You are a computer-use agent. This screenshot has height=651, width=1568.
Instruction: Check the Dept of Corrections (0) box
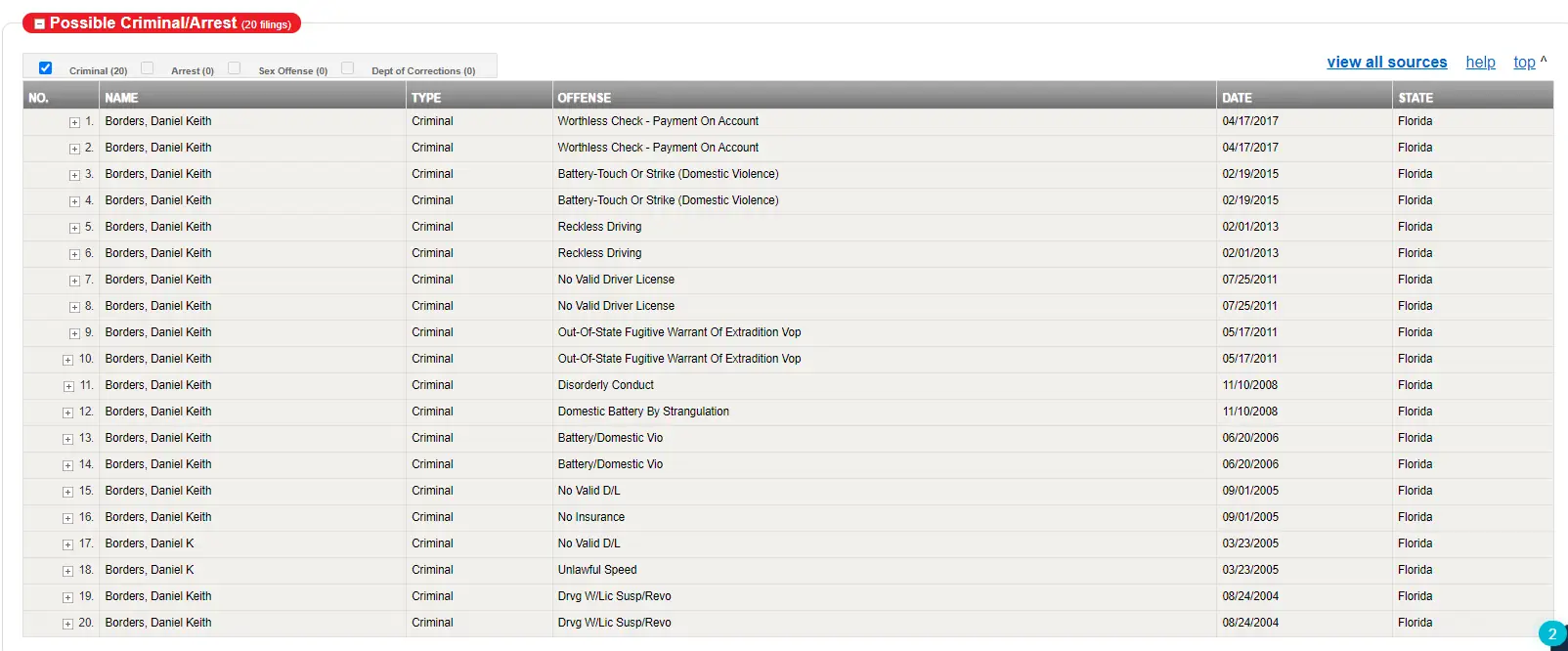pos(347,68)
